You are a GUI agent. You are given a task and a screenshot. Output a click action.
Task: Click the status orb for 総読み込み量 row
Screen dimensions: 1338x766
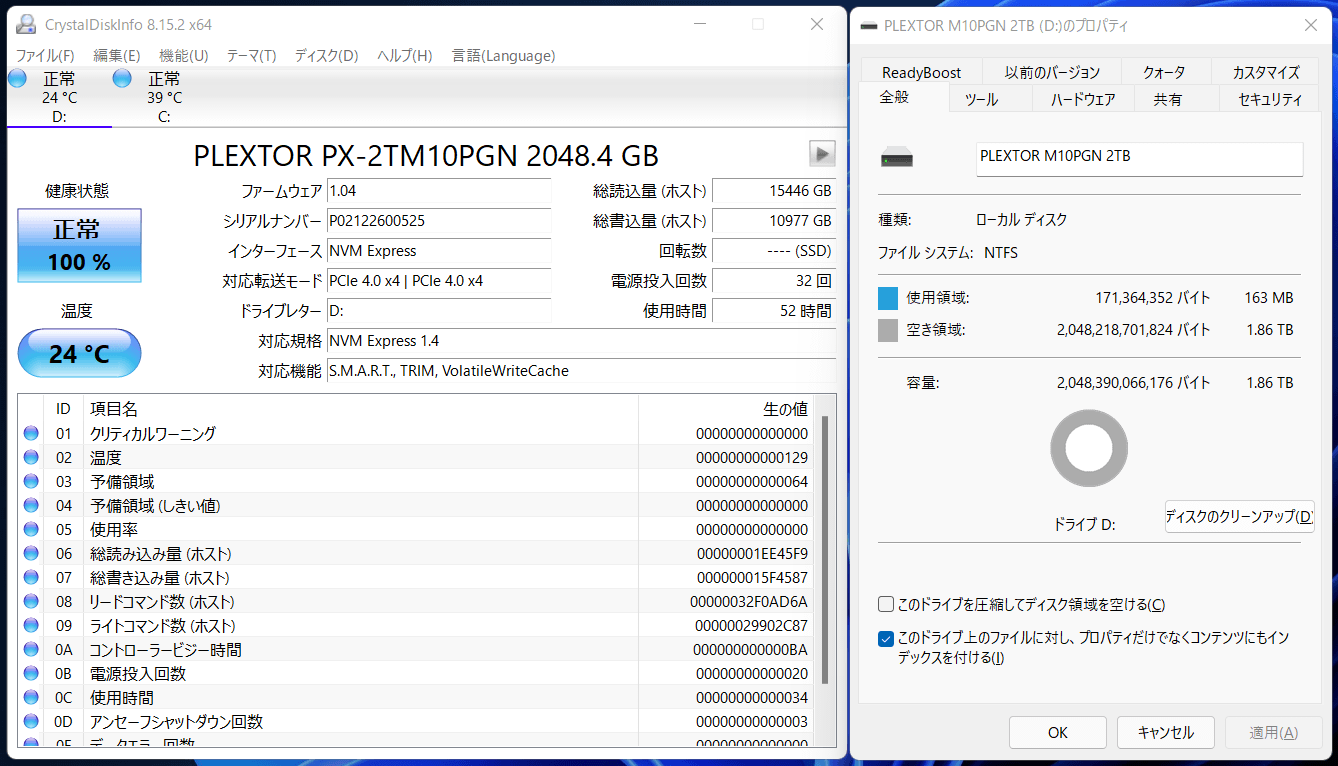tap(31, 553)
